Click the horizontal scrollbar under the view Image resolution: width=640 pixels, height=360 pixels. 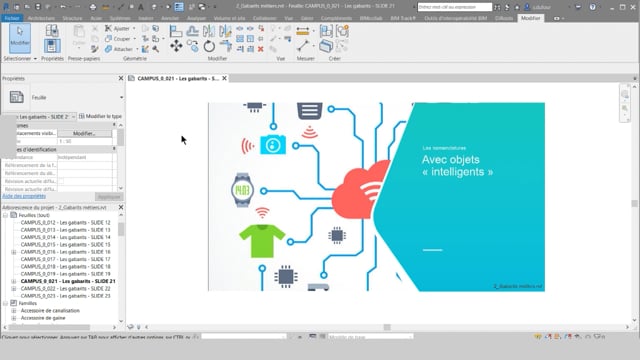click(x=387, y=327)
